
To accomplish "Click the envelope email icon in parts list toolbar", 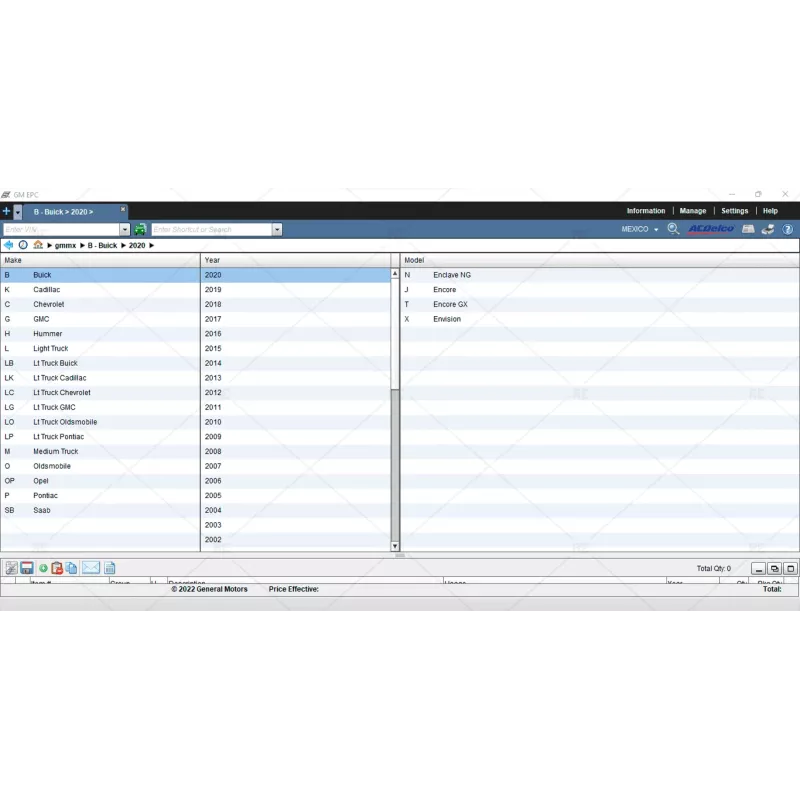I will point(91,568).
